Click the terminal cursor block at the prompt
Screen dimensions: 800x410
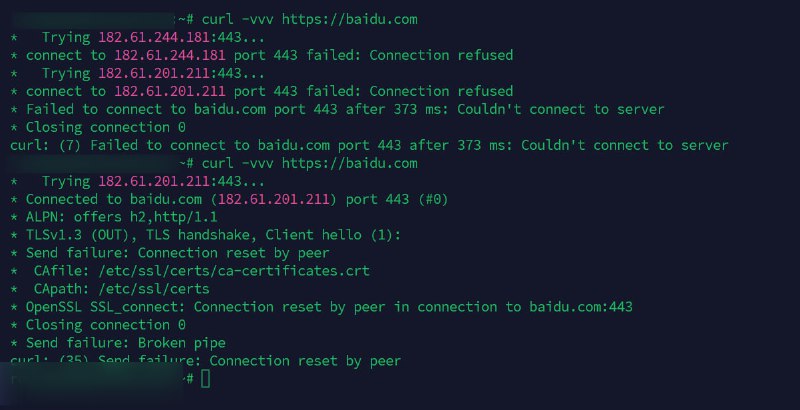coord(205,379)
